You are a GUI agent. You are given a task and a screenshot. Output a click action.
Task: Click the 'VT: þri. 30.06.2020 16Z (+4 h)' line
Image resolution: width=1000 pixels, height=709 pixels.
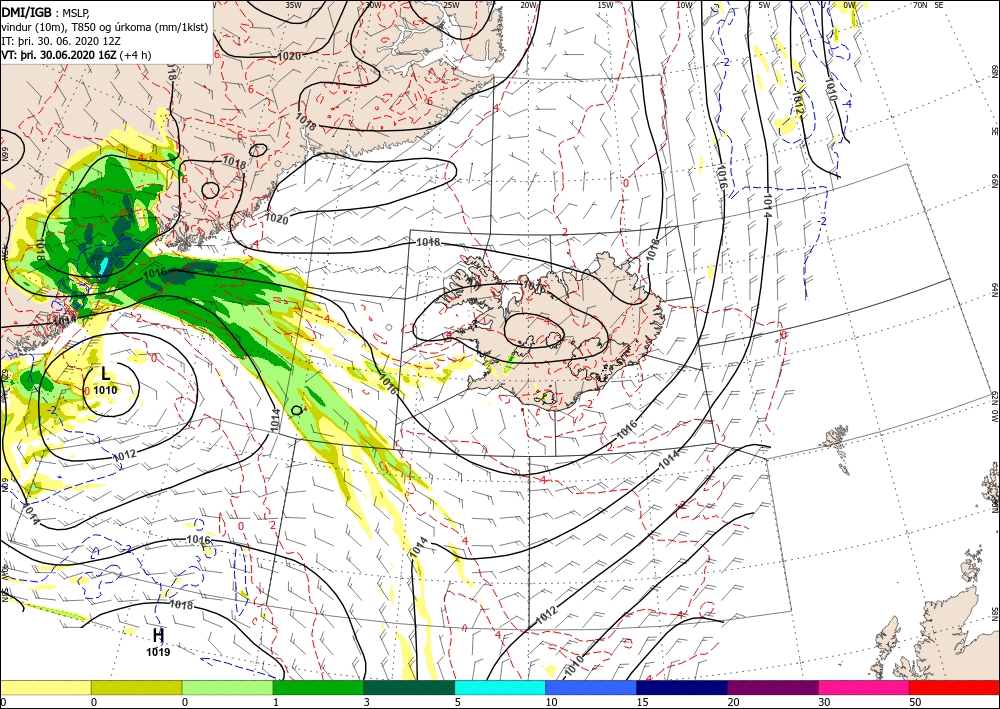coord(76,55)
